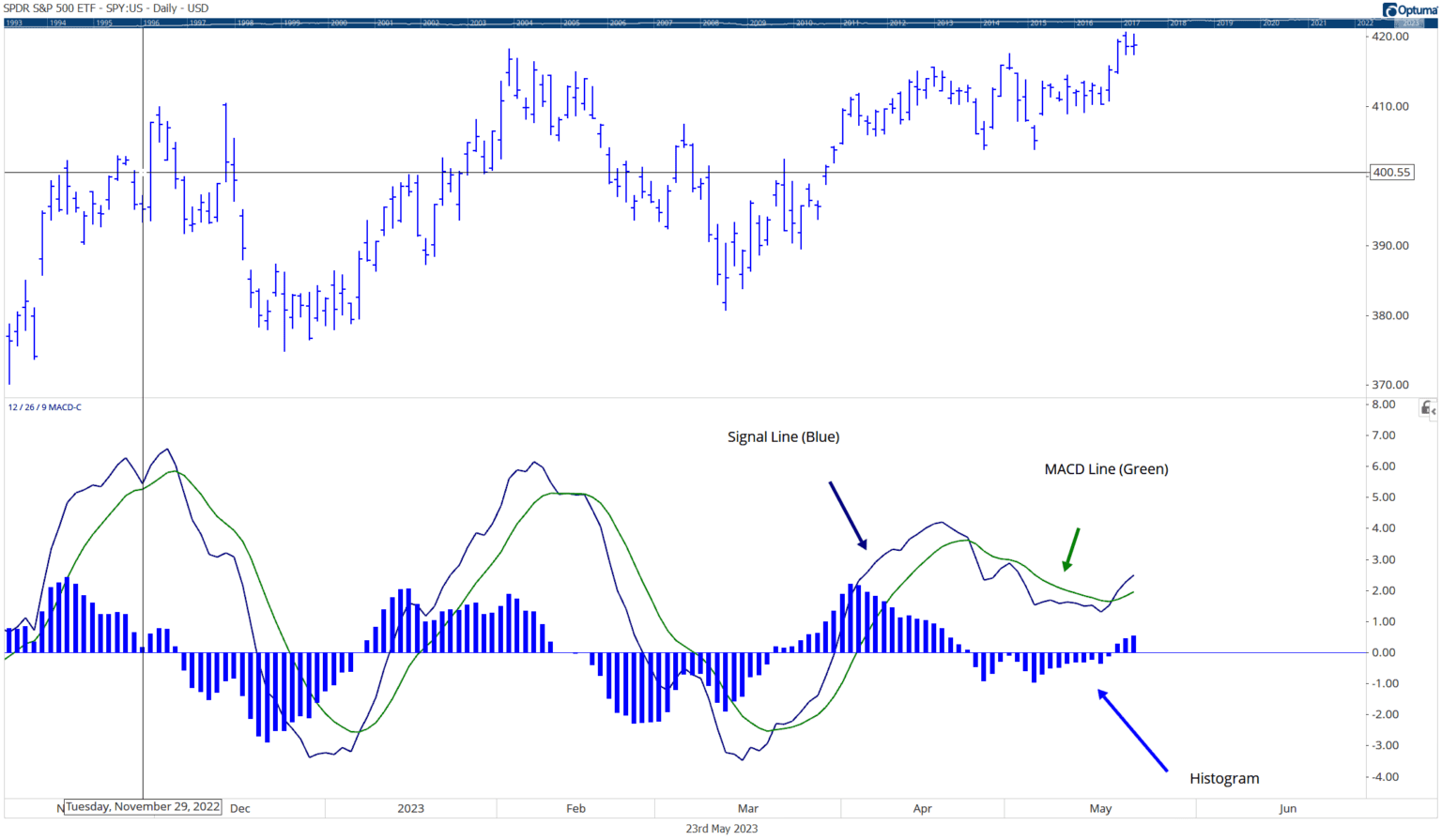Click the 410.00 price axis label

1390,106
